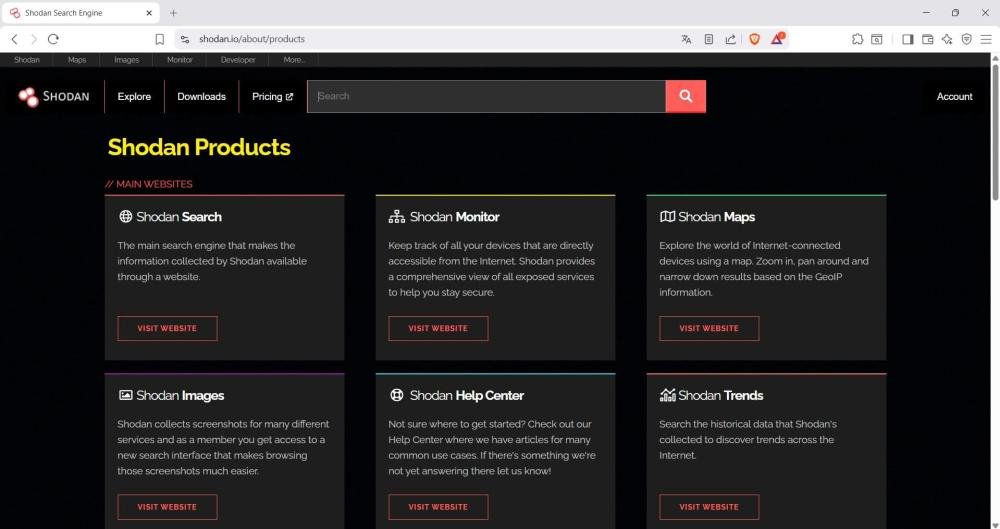1000x529 pixels.
Task: Visit website for Shodan Monitor
Action: pos(438,328)
